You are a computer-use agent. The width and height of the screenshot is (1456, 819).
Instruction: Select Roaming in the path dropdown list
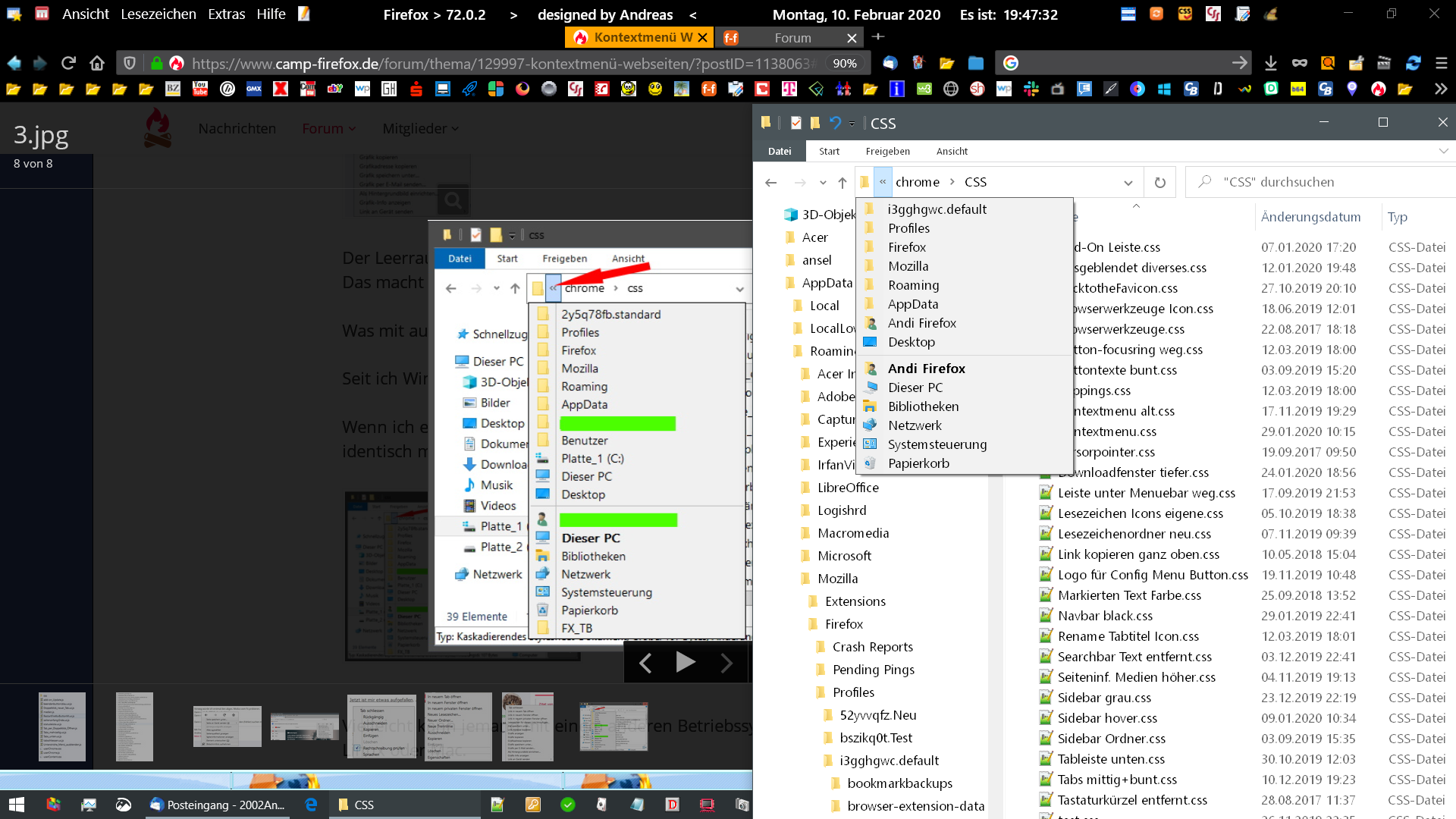pyautogui.click(x=913, y=285)
